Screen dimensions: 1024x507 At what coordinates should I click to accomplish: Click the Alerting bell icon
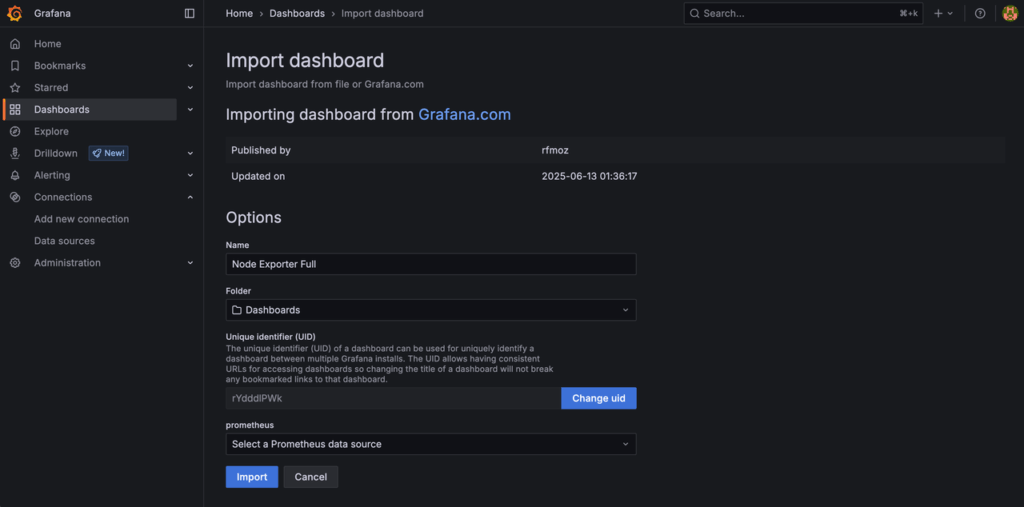tap(15, 175)
